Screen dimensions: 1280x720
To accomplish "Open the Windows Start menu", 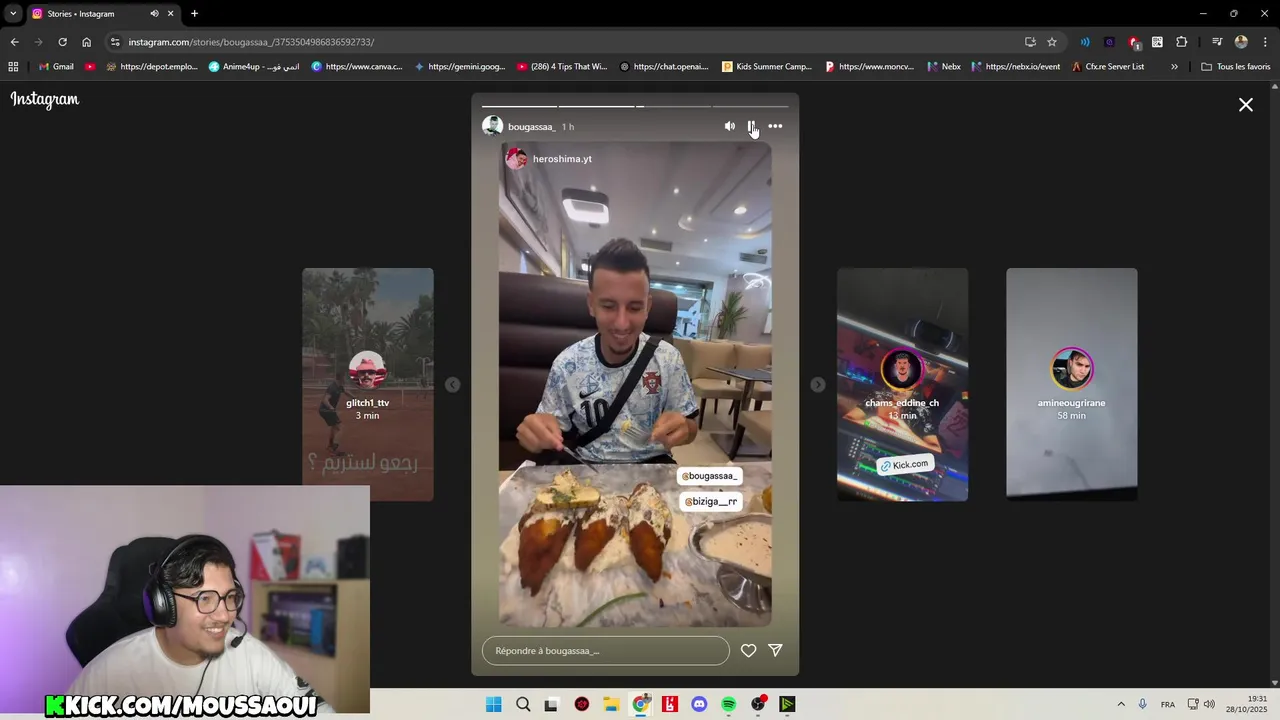I will click(493, 704).
